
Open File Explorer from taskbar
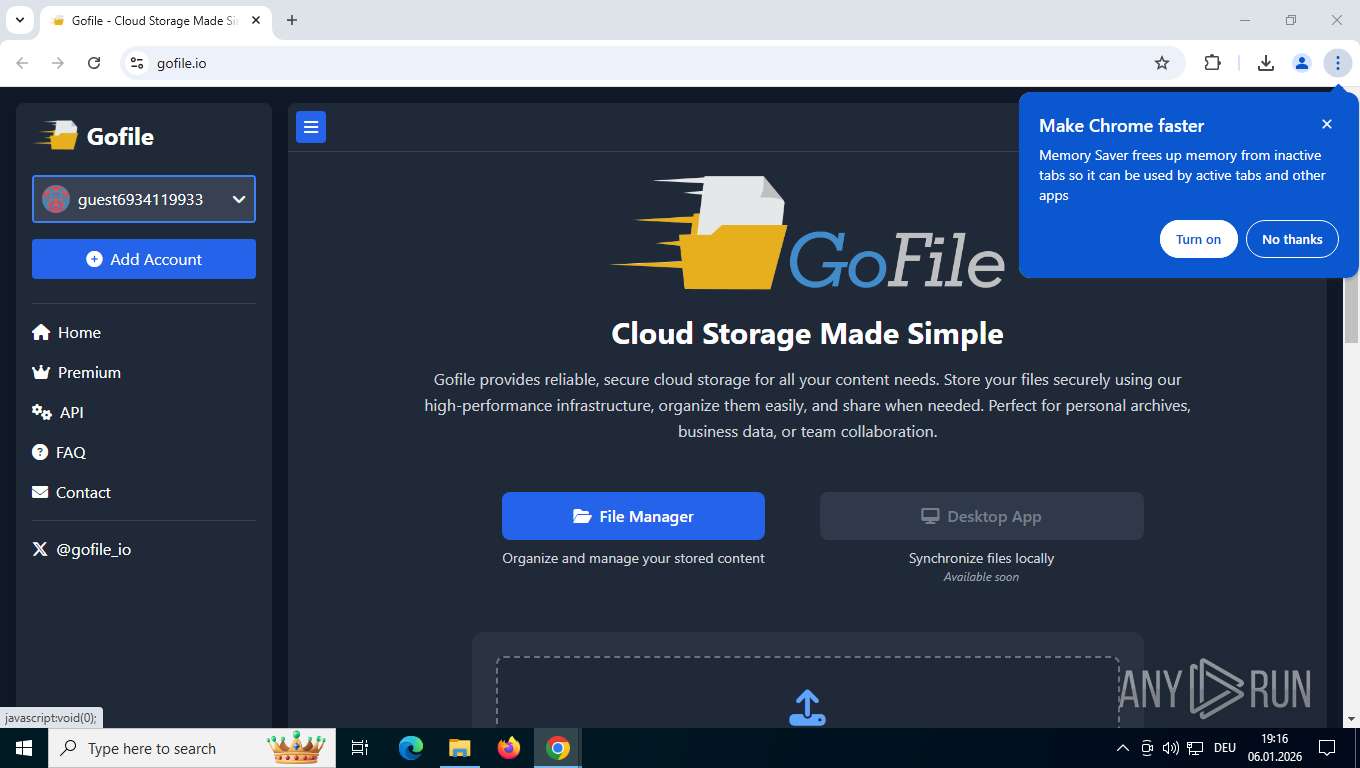[459, 748]
